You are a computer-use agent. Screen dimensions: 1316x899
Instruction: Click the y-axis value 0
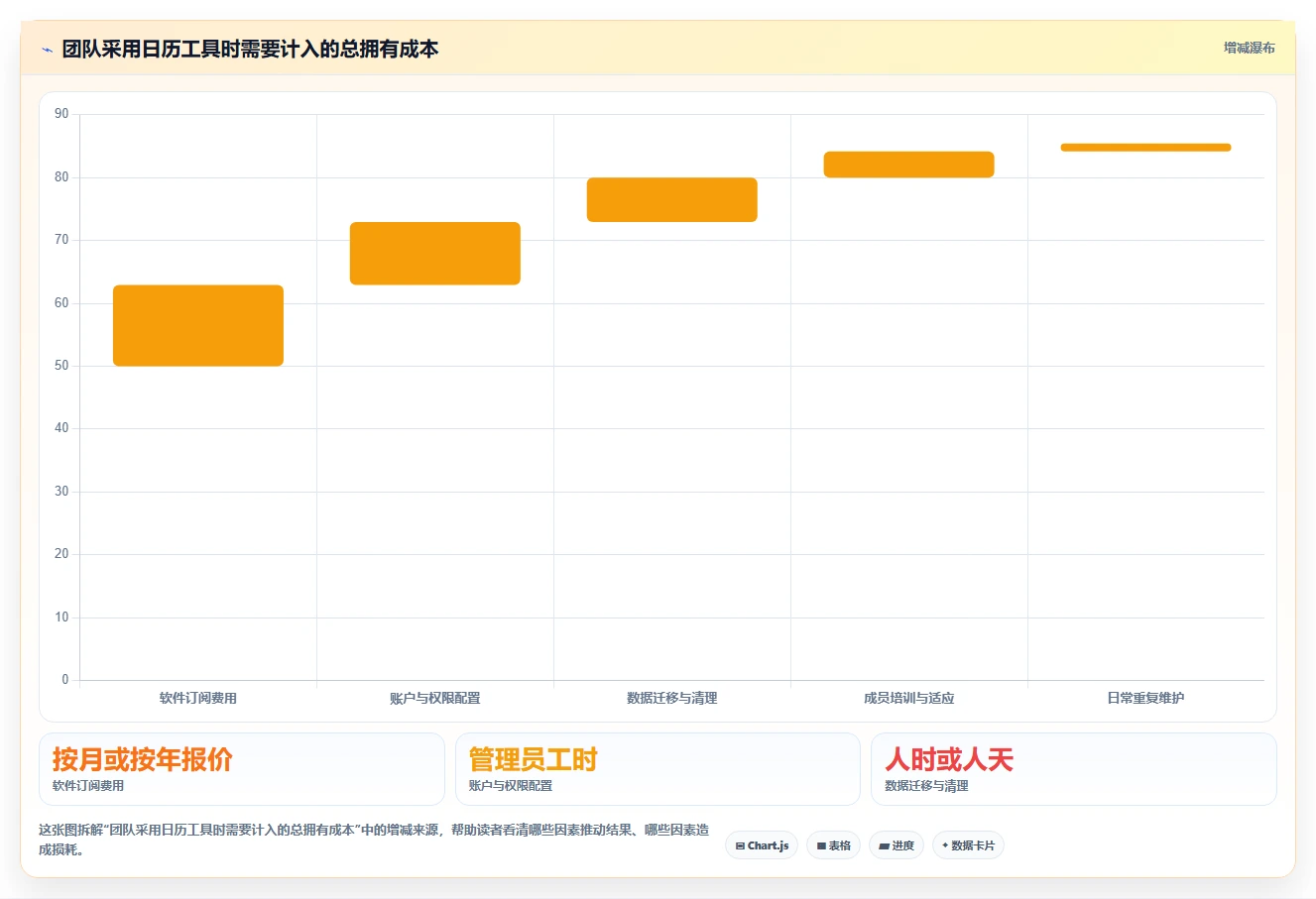pyautogui.click(x=65, y=680)
